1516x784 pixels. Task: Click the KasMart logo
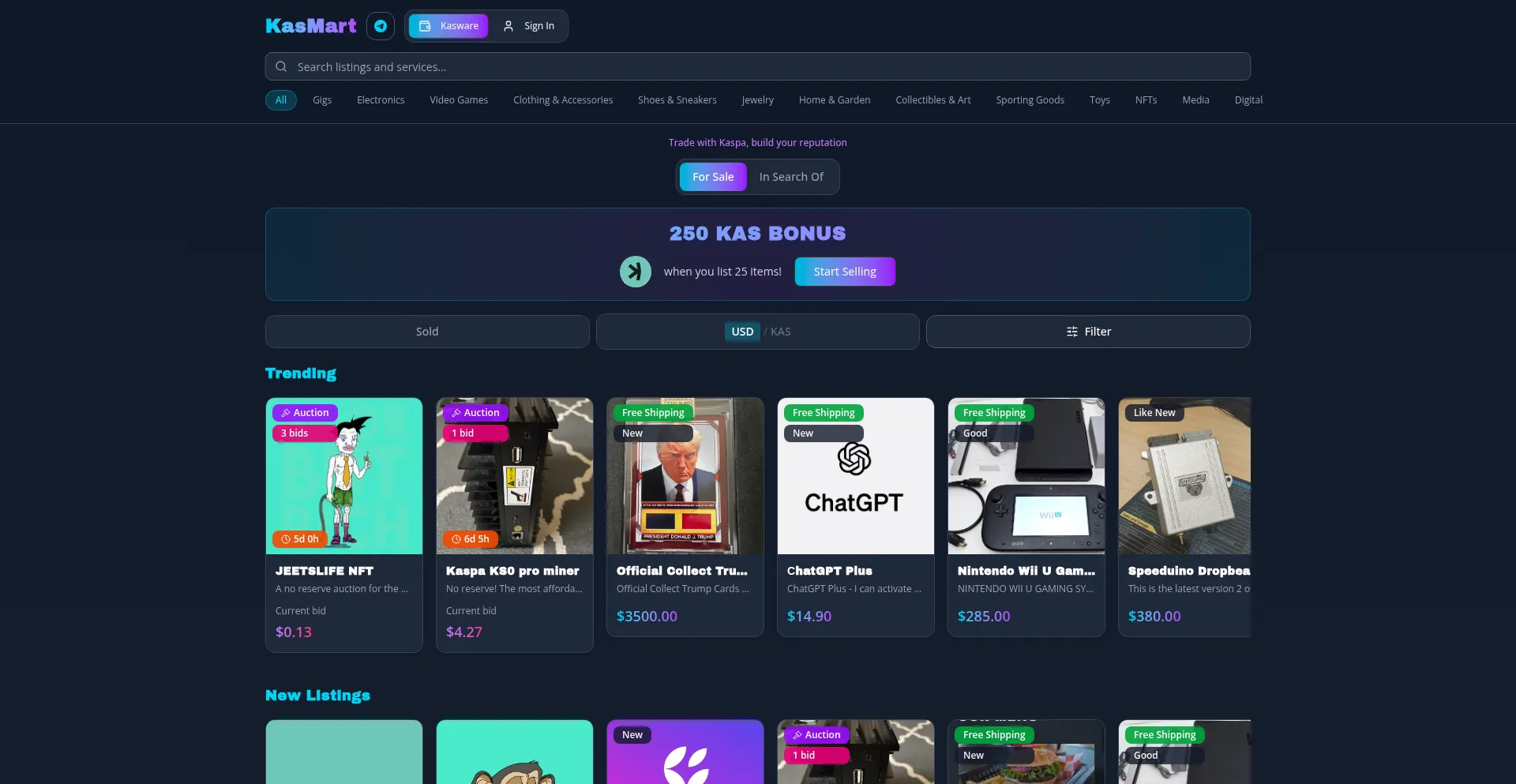(311, 26)
